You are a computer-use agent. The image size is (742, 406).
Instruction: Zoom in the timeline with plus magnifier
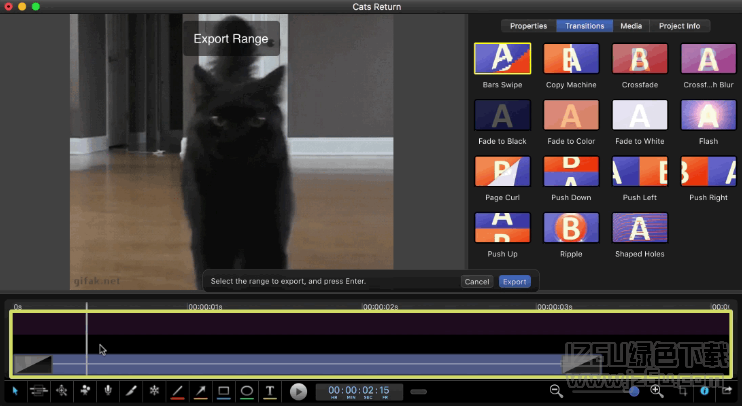click(x=657, y=391)
